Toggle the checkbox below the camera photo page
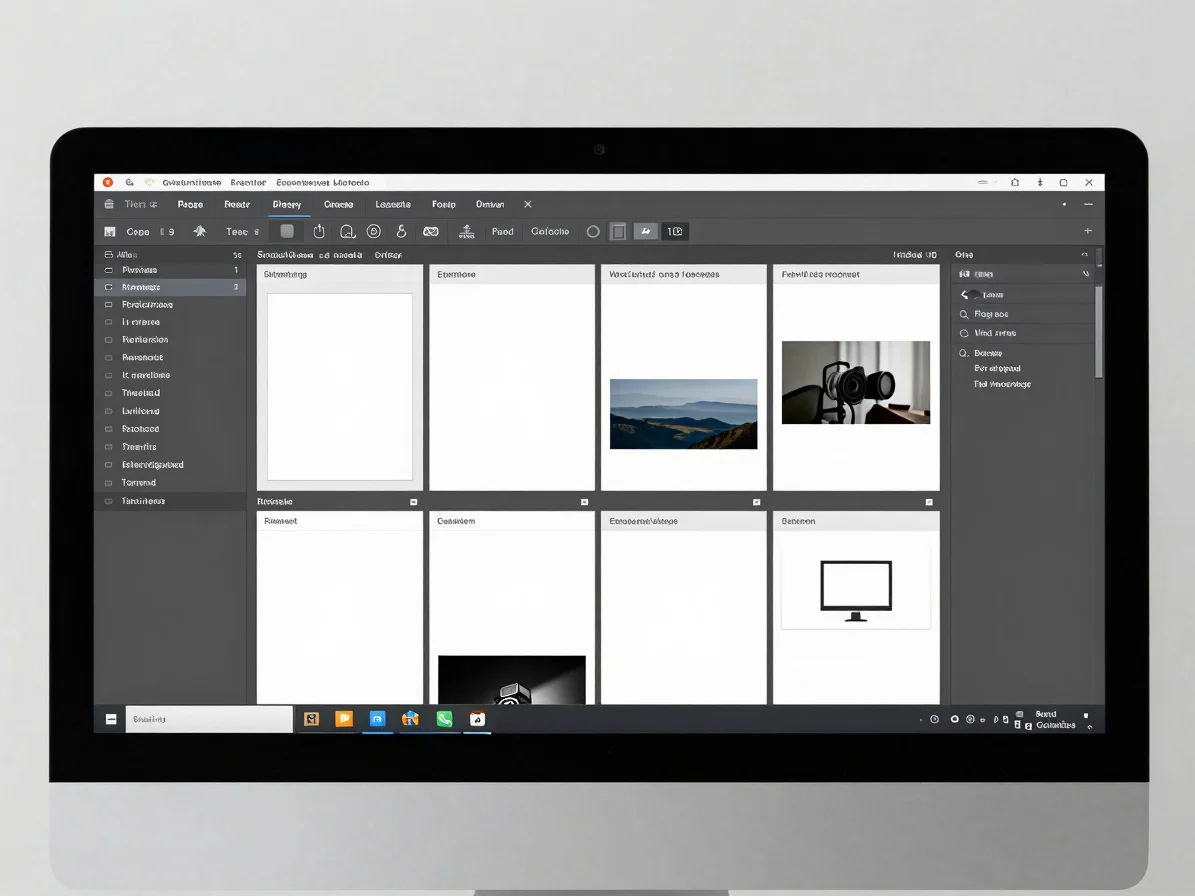Screen dimensions: 1195x896 (929, 502)
